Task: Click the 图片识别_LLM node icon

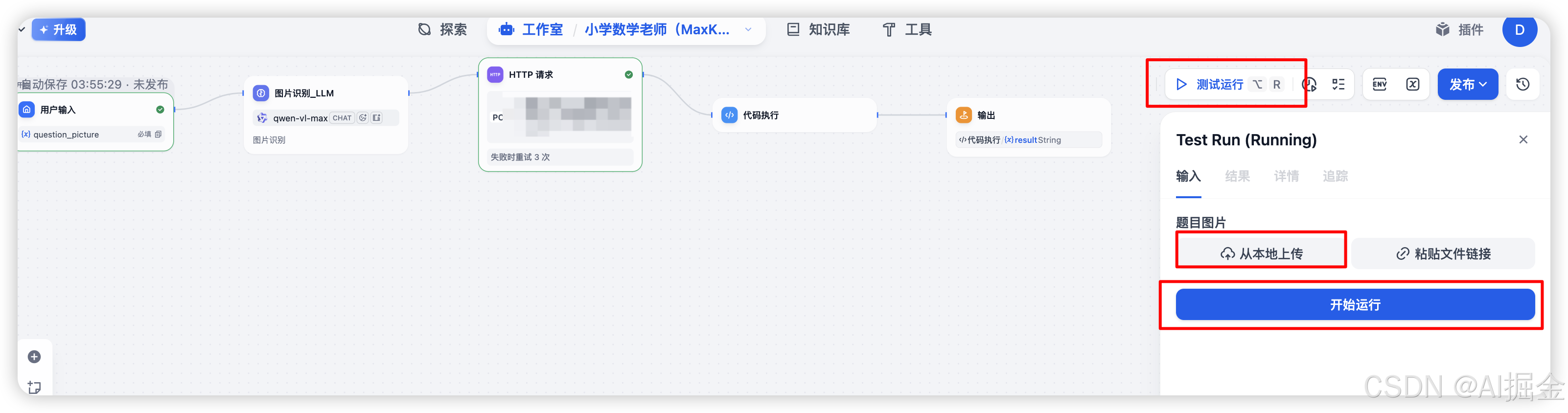Action: (260, 93)
